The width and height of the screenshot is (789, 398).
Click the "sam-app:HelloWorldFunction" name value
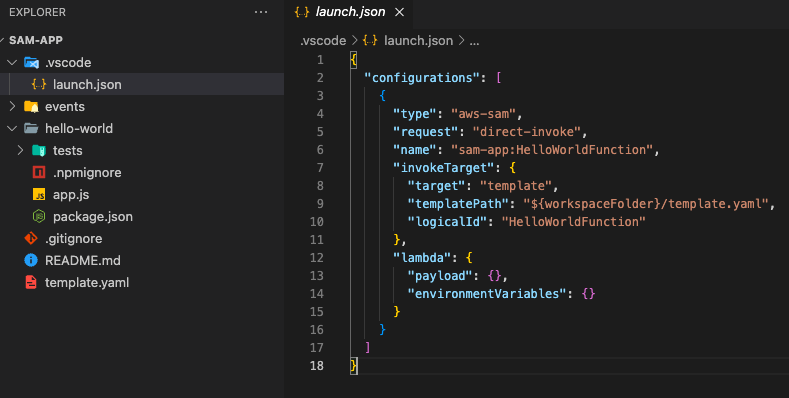[x=552, y=150]
